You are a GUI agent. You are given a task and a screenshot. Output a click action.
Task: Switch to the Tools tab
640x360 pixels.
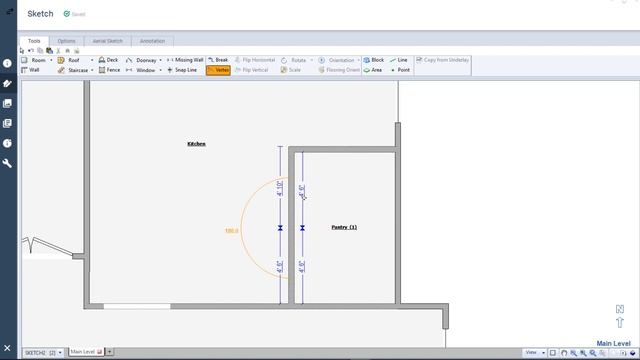(x=34, y=41)
